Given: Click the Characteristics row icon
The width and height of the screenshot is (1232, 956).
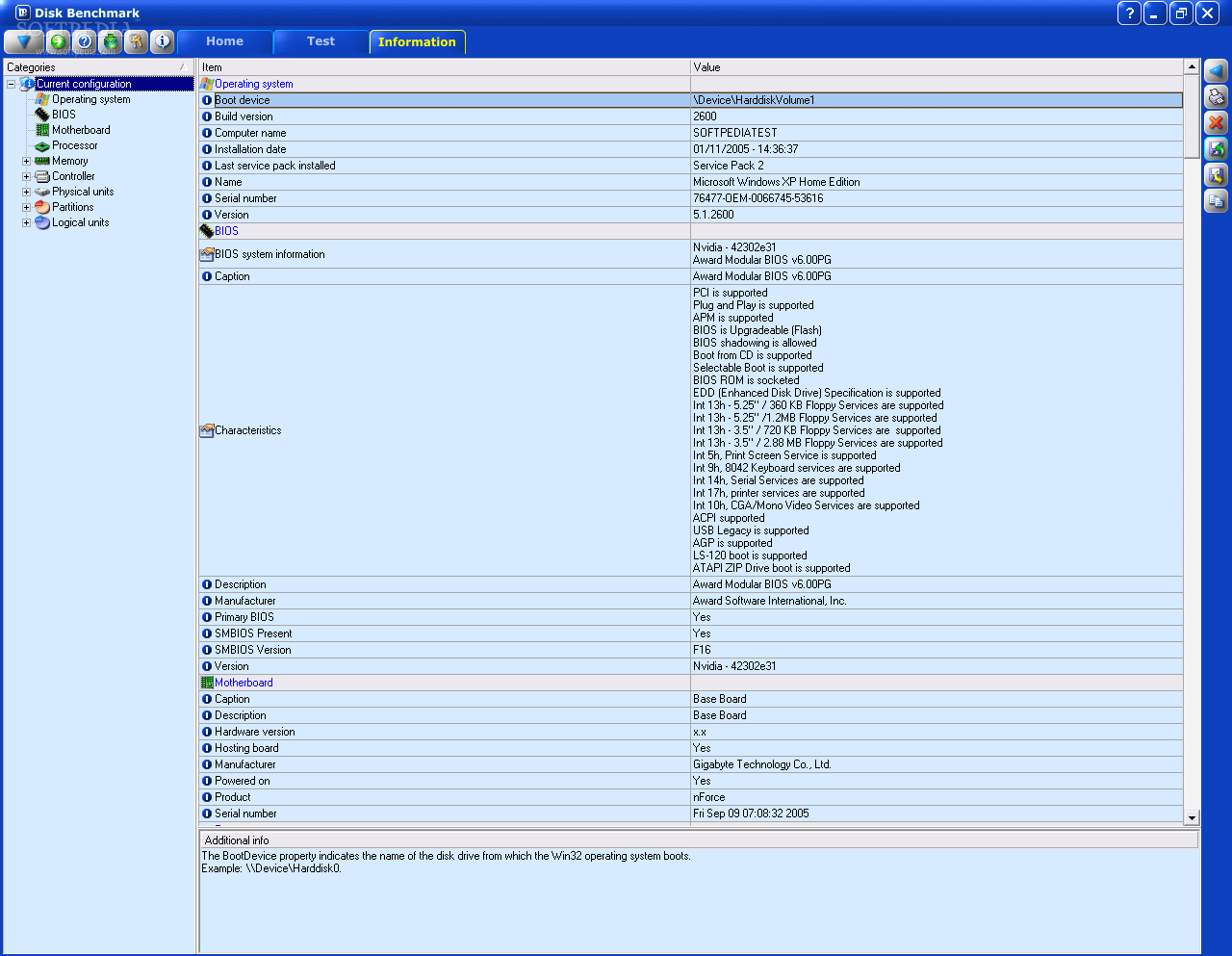Looking at the screenshot, I should [207, 430].
